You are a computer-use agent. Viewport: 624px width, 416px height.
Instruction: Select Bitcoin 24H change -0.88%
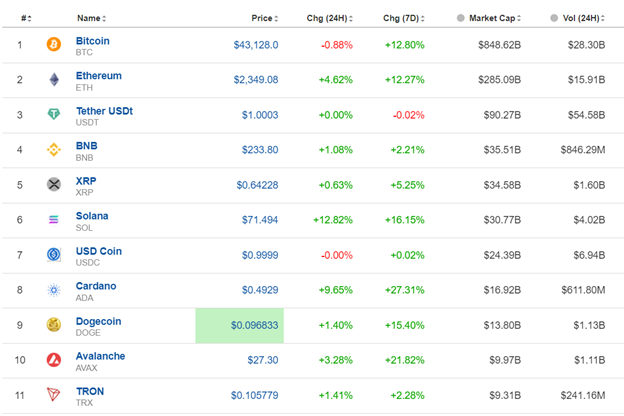337,45
